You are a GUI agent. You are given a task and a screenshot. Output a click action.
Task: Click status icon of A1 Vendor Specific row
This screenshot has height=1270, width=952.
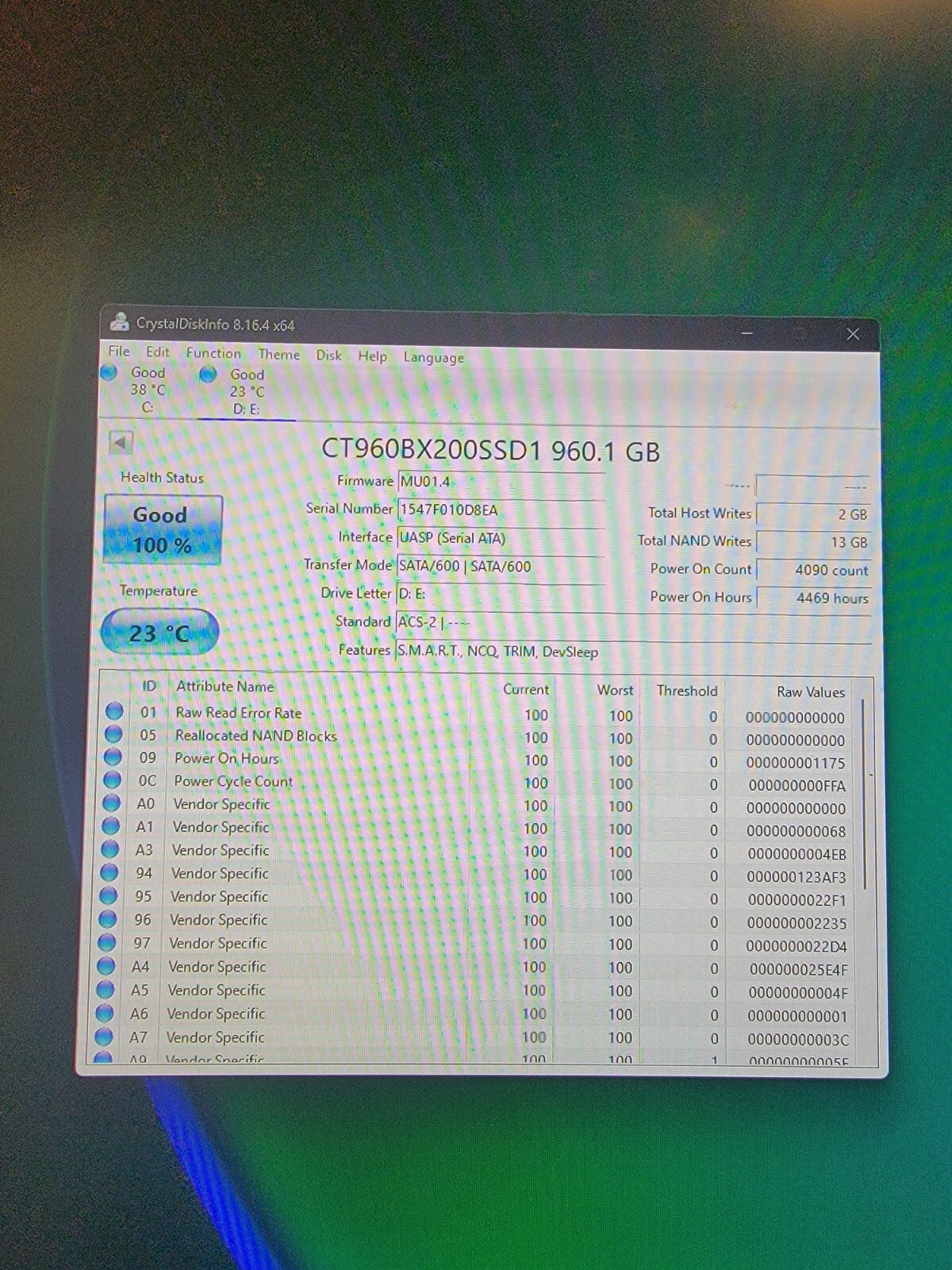click(111, 825)
